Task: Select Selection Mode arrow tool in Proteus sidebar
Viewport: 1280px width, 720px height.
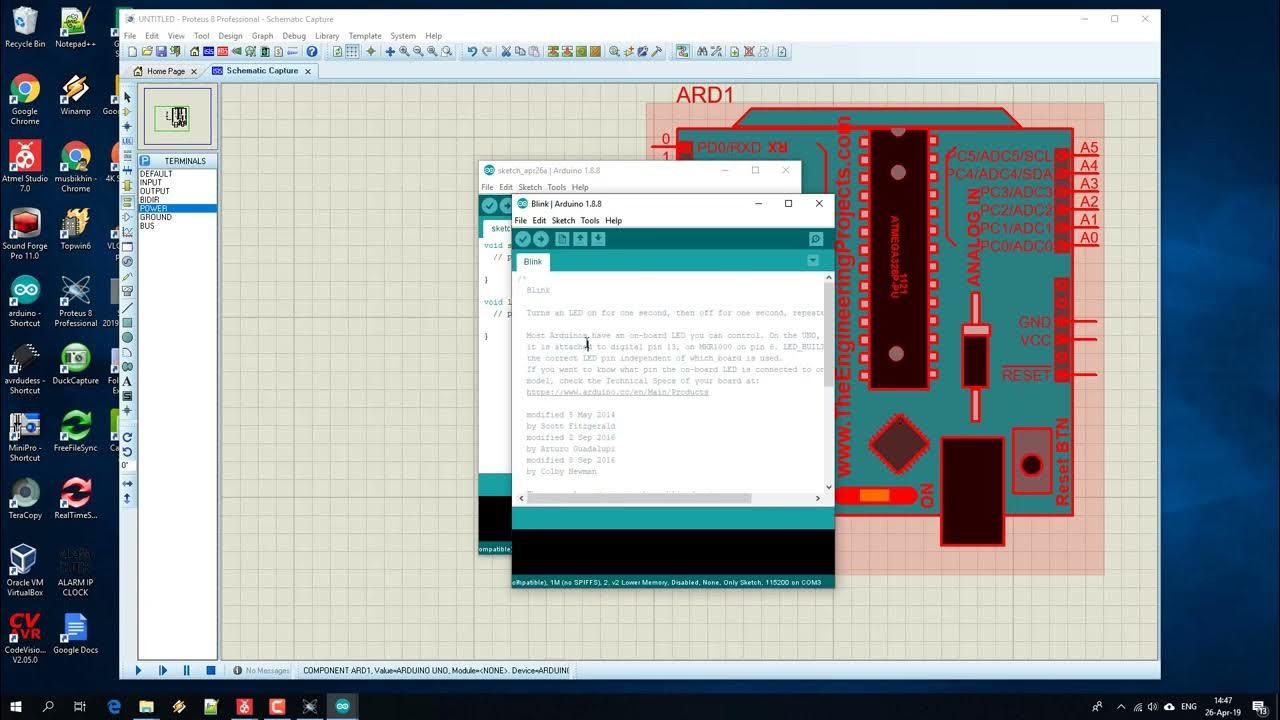Action: 127,96
